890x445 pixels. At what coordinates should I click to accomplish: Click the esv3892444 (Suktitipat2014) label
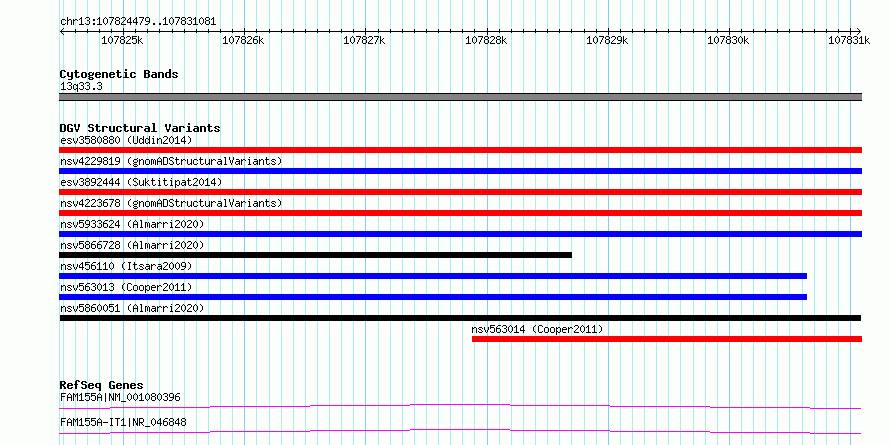click(141, 182)
